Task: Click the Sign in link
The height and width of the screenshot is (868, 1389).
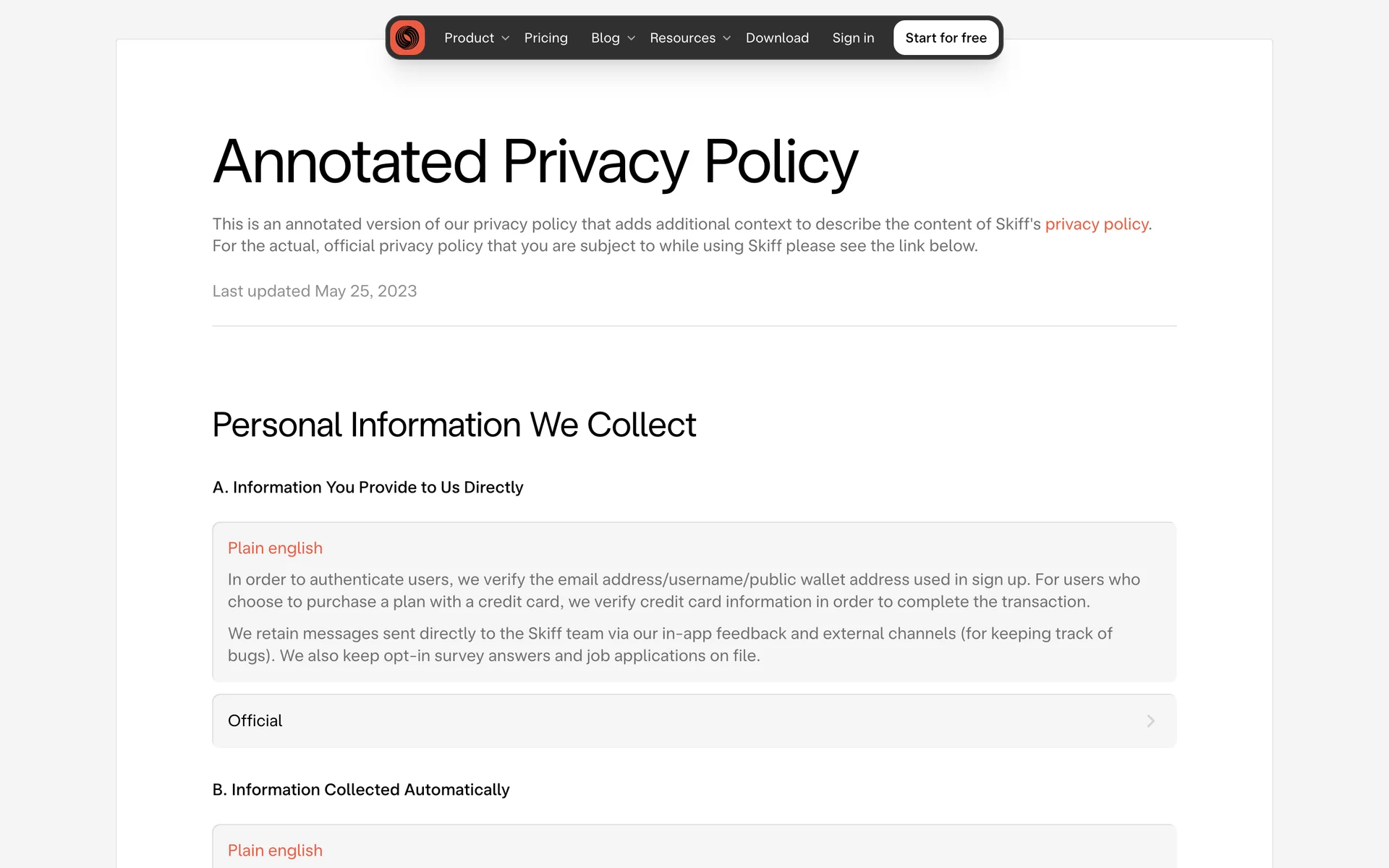Action: 853,38
